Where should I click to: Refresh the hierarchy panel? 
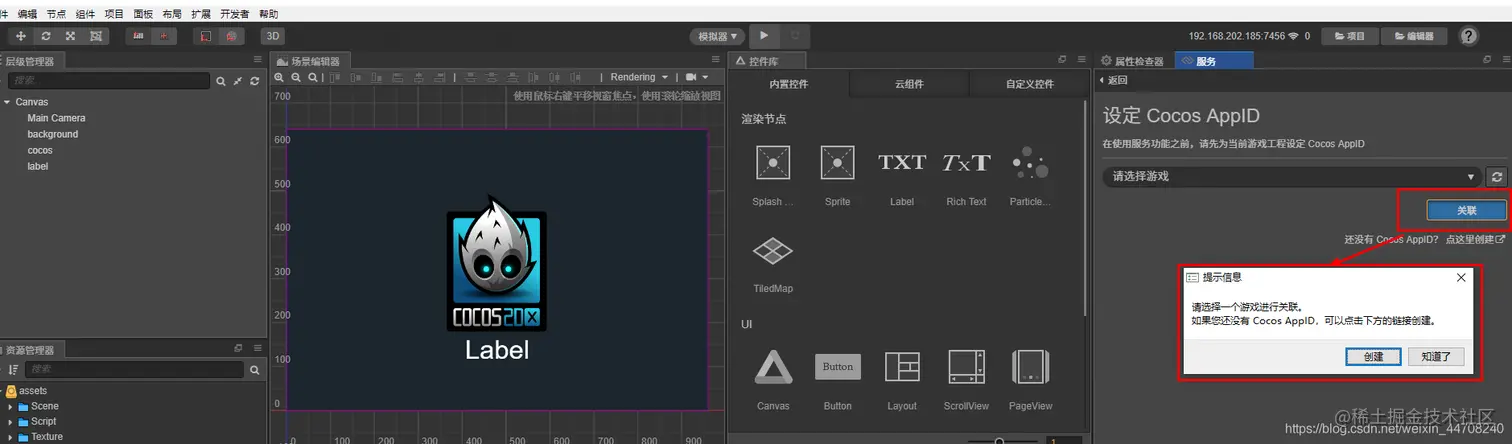click(255, 80)
